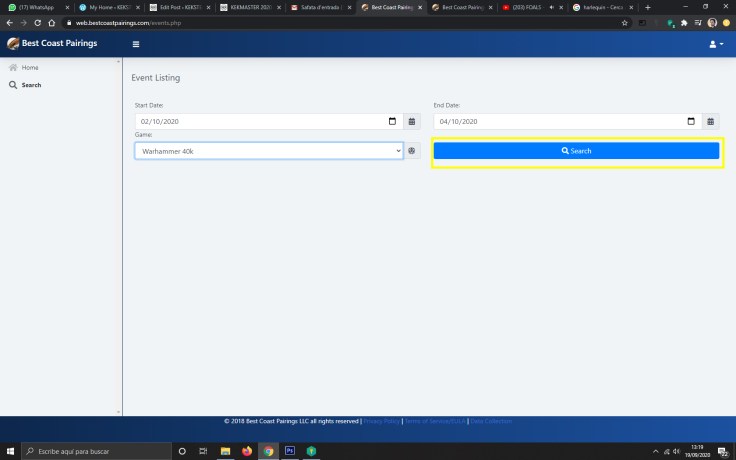Click calendar button beside End Date field
The width and height of the screenshot is (736, 460).
point(711,121)
